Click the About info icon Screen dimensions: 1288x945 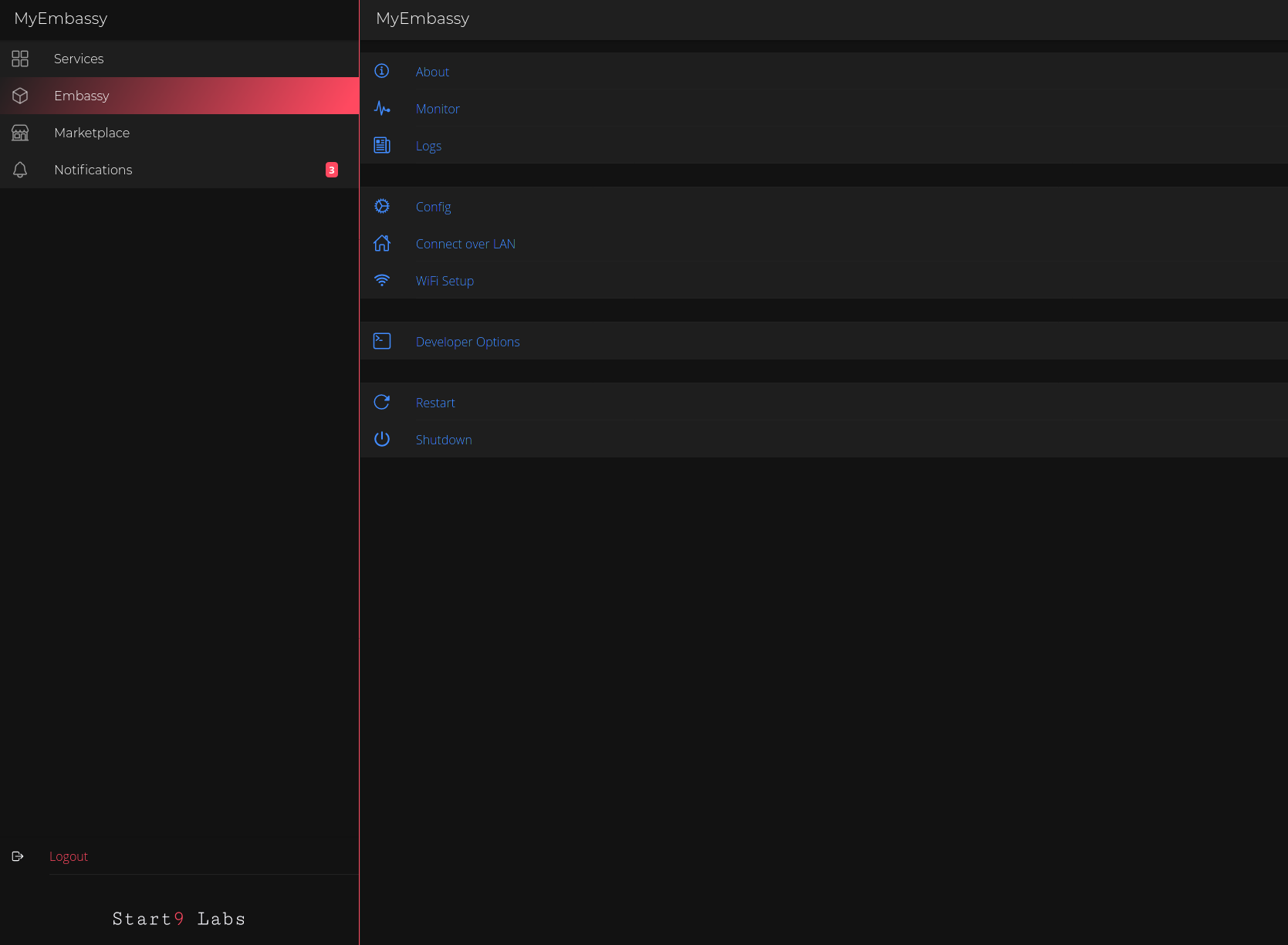point(382,71)
